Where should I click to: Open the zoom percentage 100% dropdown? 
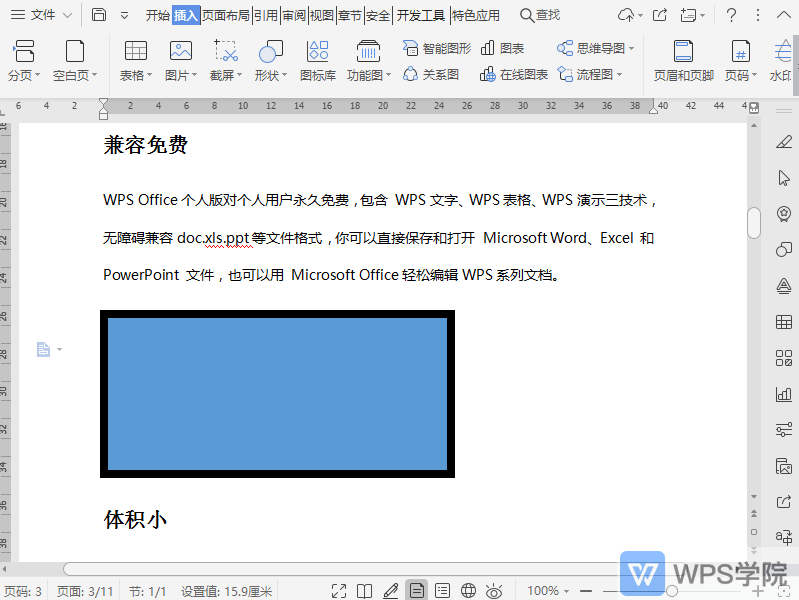point(549,591)
